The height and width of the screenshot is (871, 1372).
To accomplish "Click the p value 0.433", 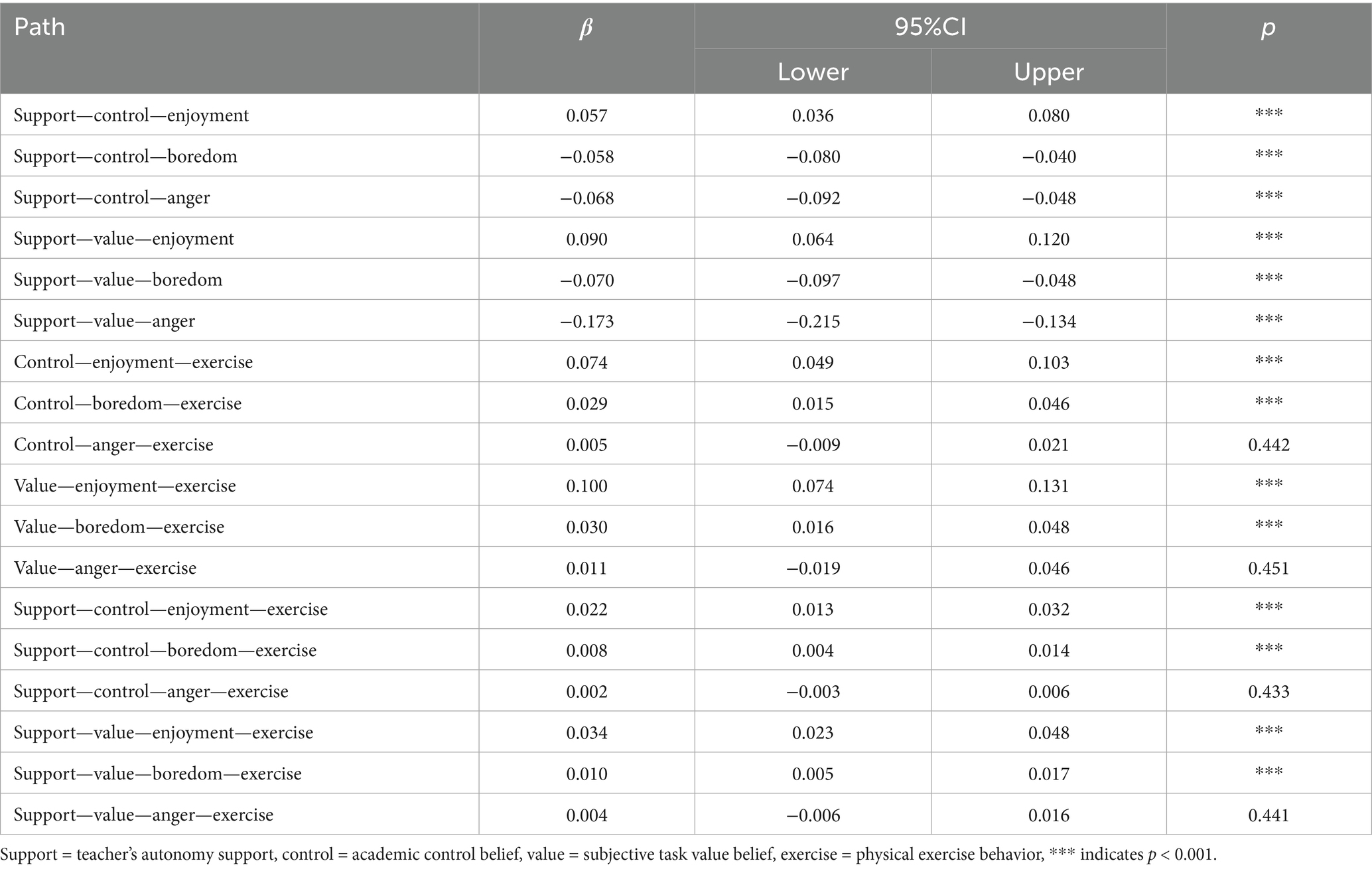I will (x=1269, y=691).
